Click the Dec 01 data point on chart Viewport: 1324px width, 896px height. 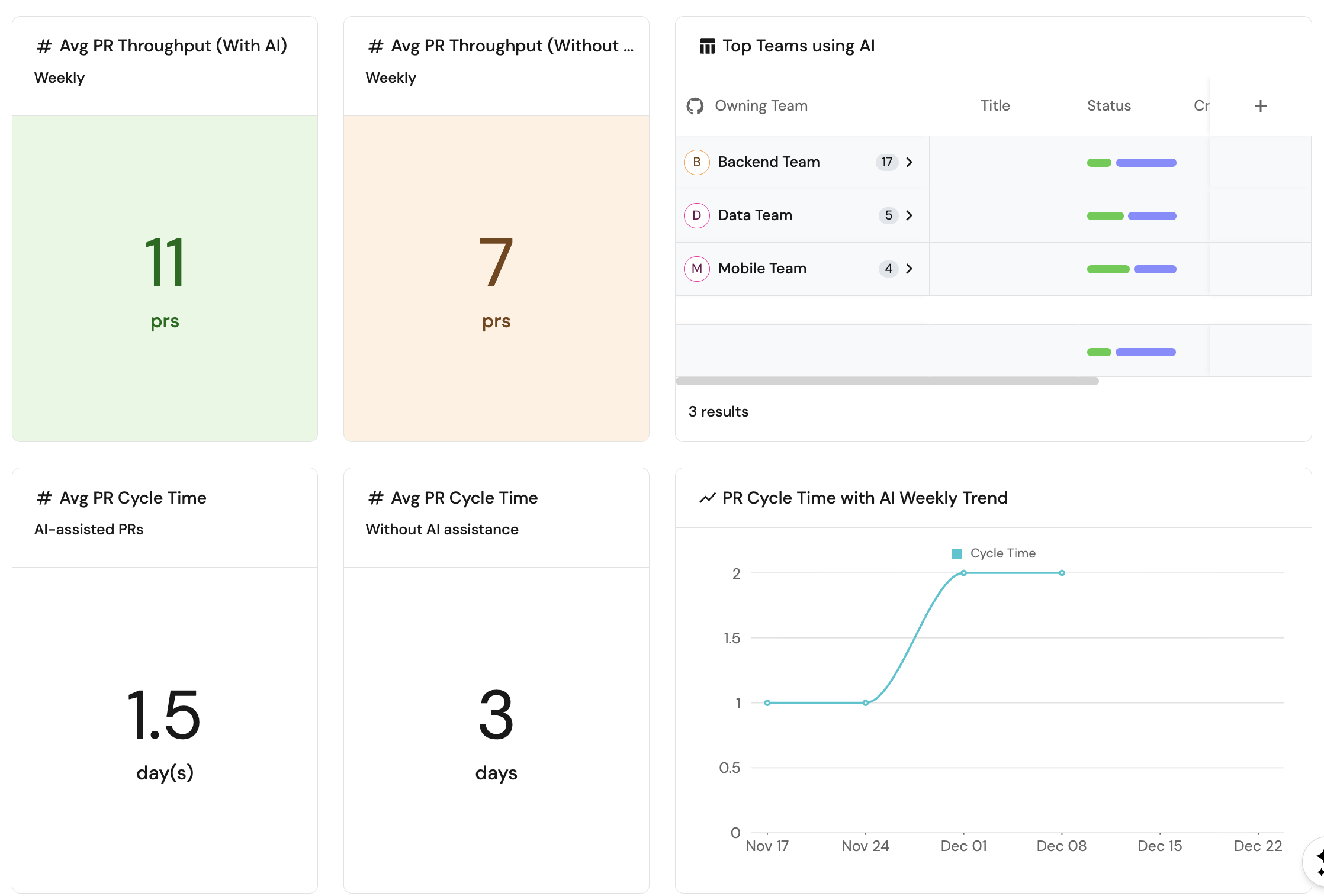[x=963, y=573]
